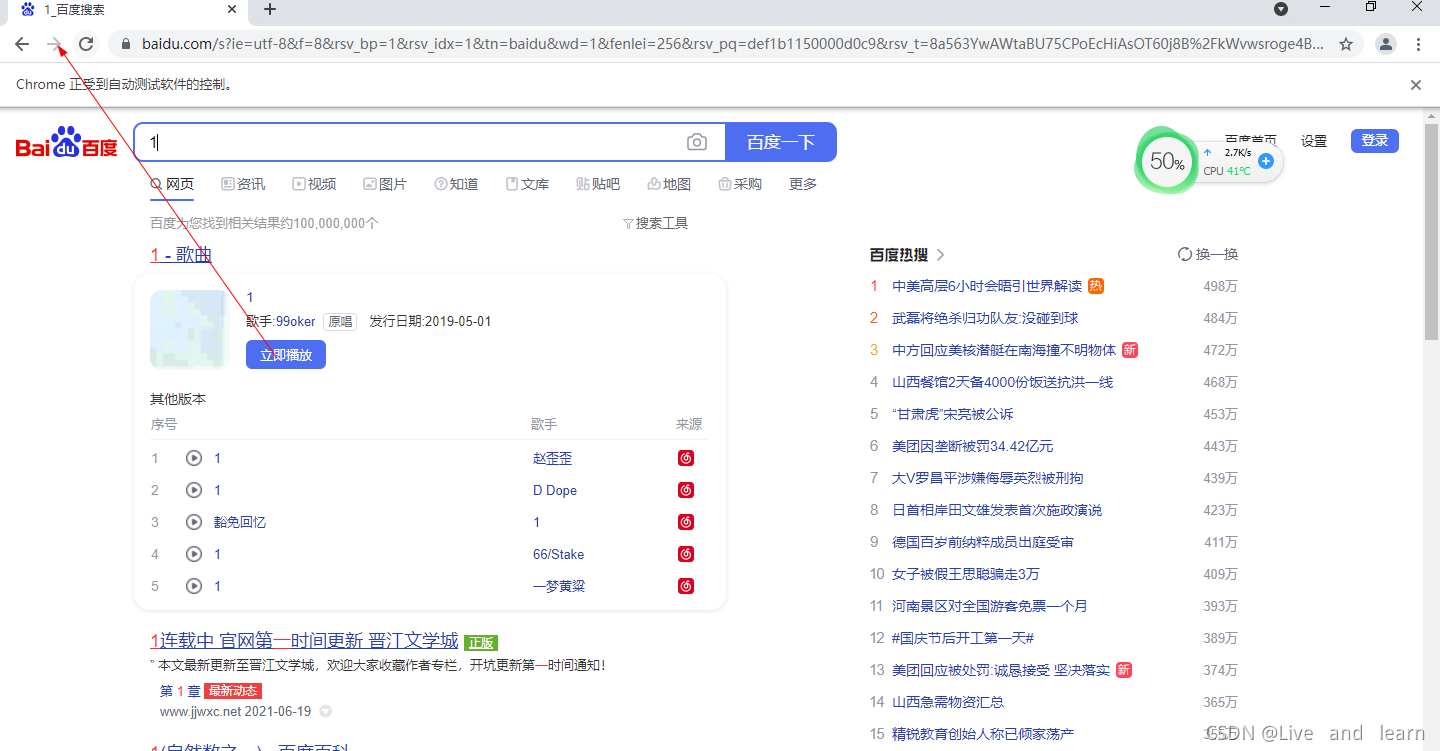Switch to the 资讯 tab

[243, 184]
